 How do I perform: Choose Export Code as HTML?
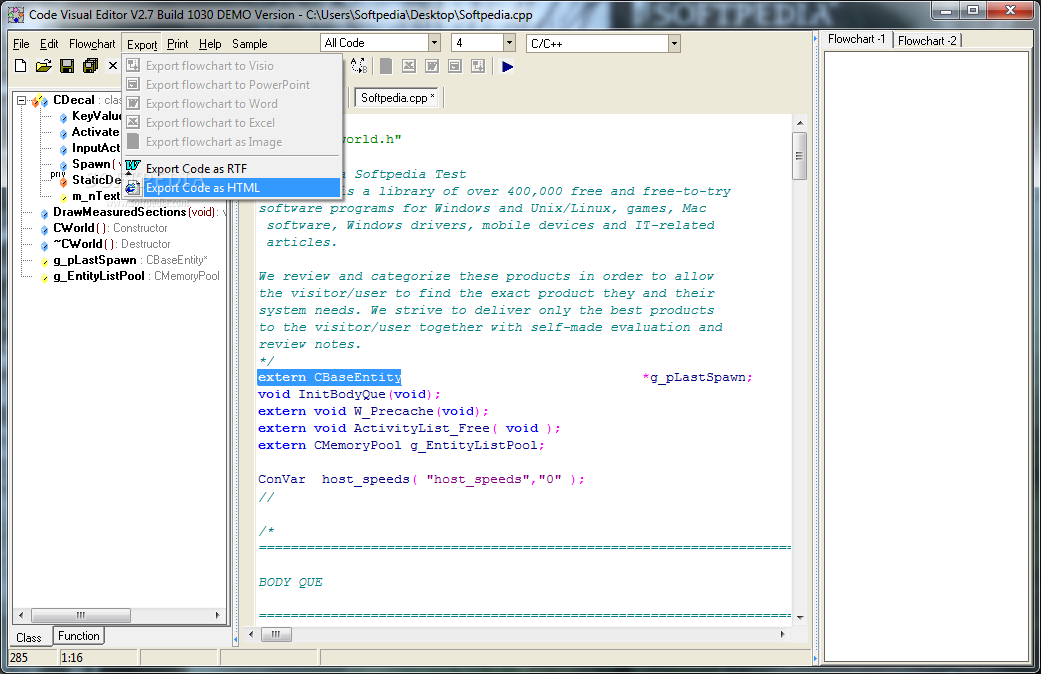[232, 188]
